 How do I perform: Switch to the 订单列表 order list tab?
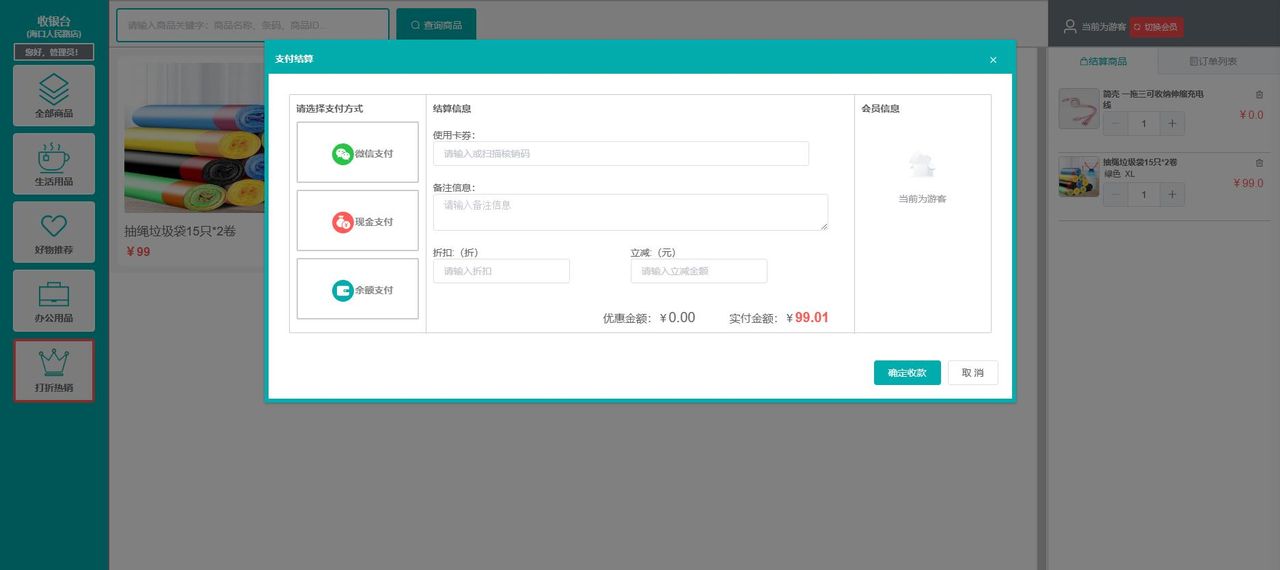1213,61
